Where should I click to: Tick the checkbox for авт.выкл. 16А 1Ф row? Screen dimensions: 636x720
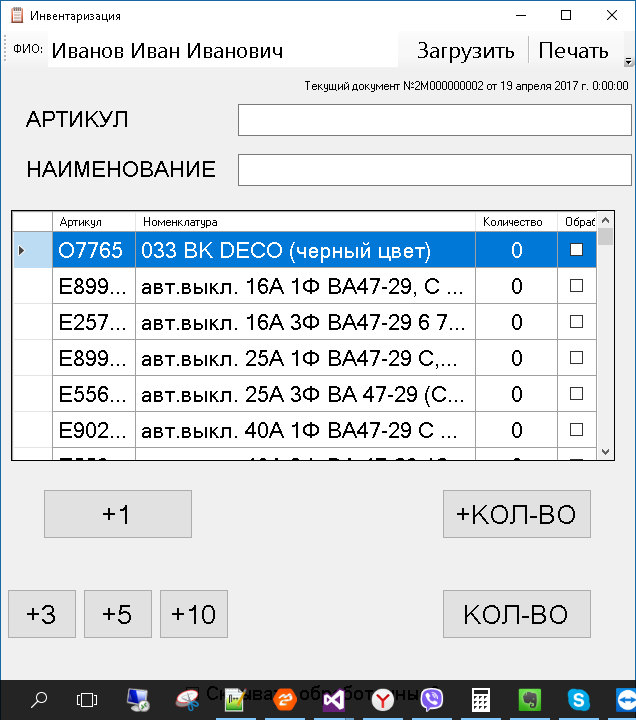pos(576,286)
